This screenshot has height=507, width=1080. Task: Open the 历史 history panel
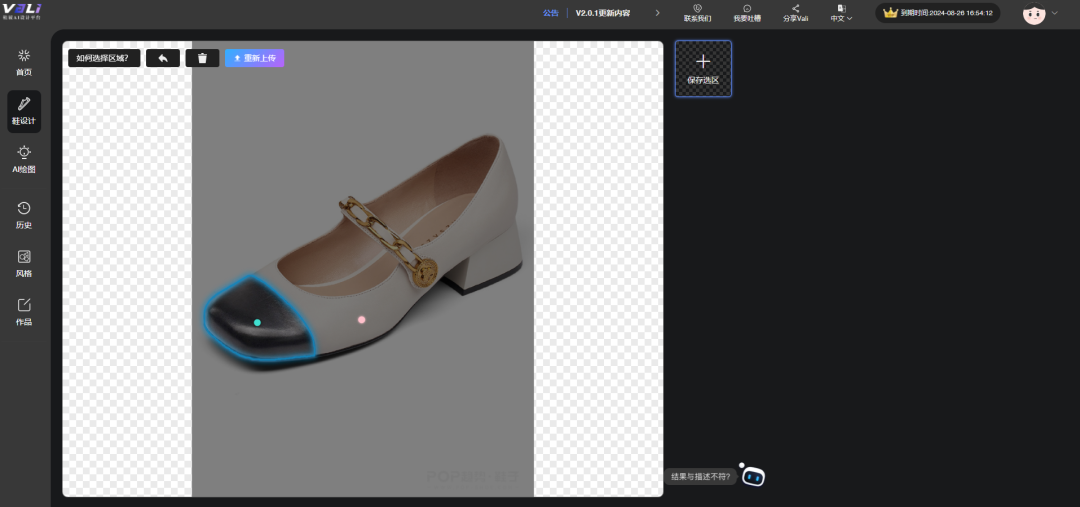click(24, 214)
